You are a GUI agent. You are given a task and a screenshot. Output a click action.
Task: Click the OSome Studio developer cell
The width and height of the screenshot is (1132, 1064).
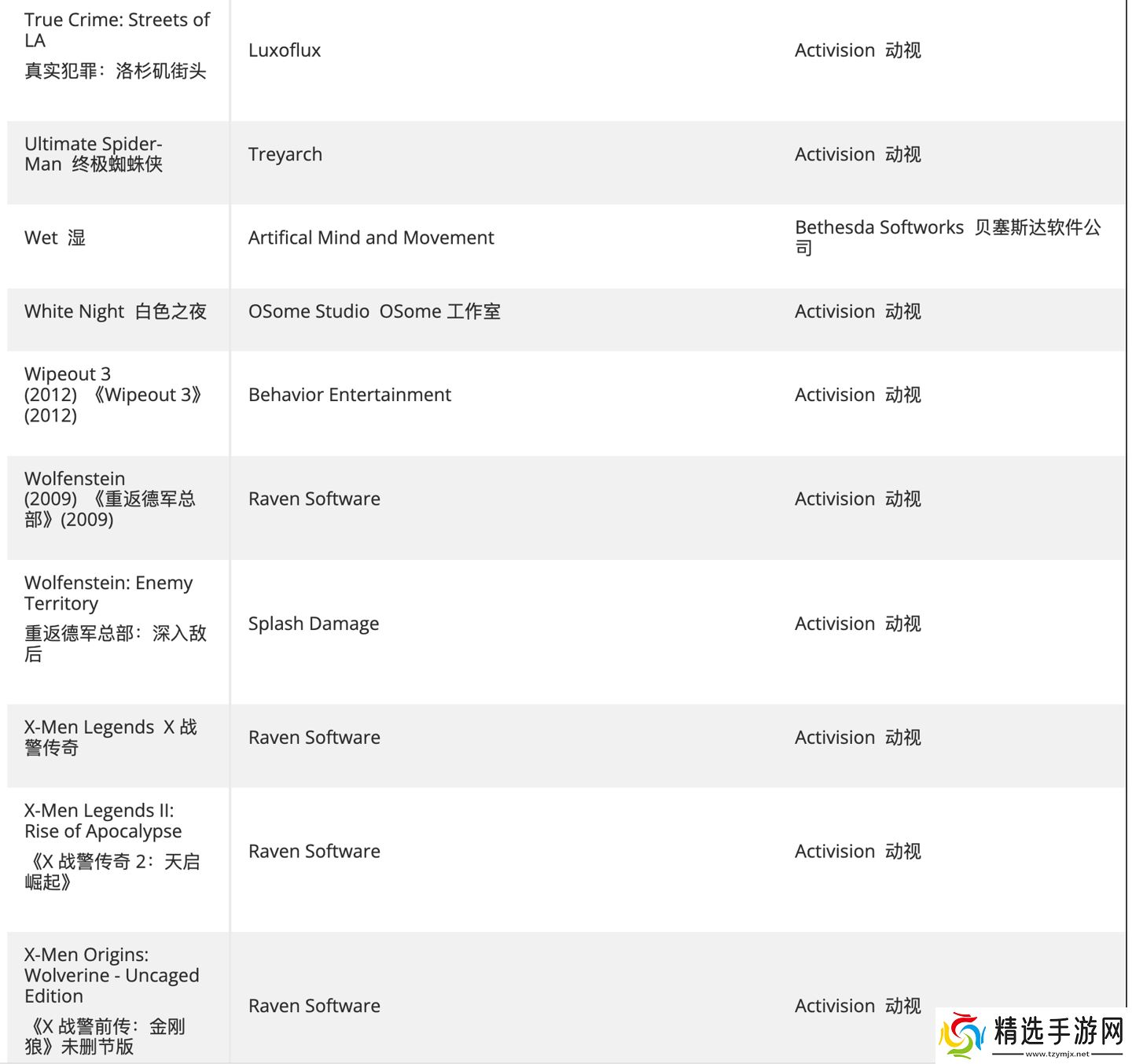point(374,311)
